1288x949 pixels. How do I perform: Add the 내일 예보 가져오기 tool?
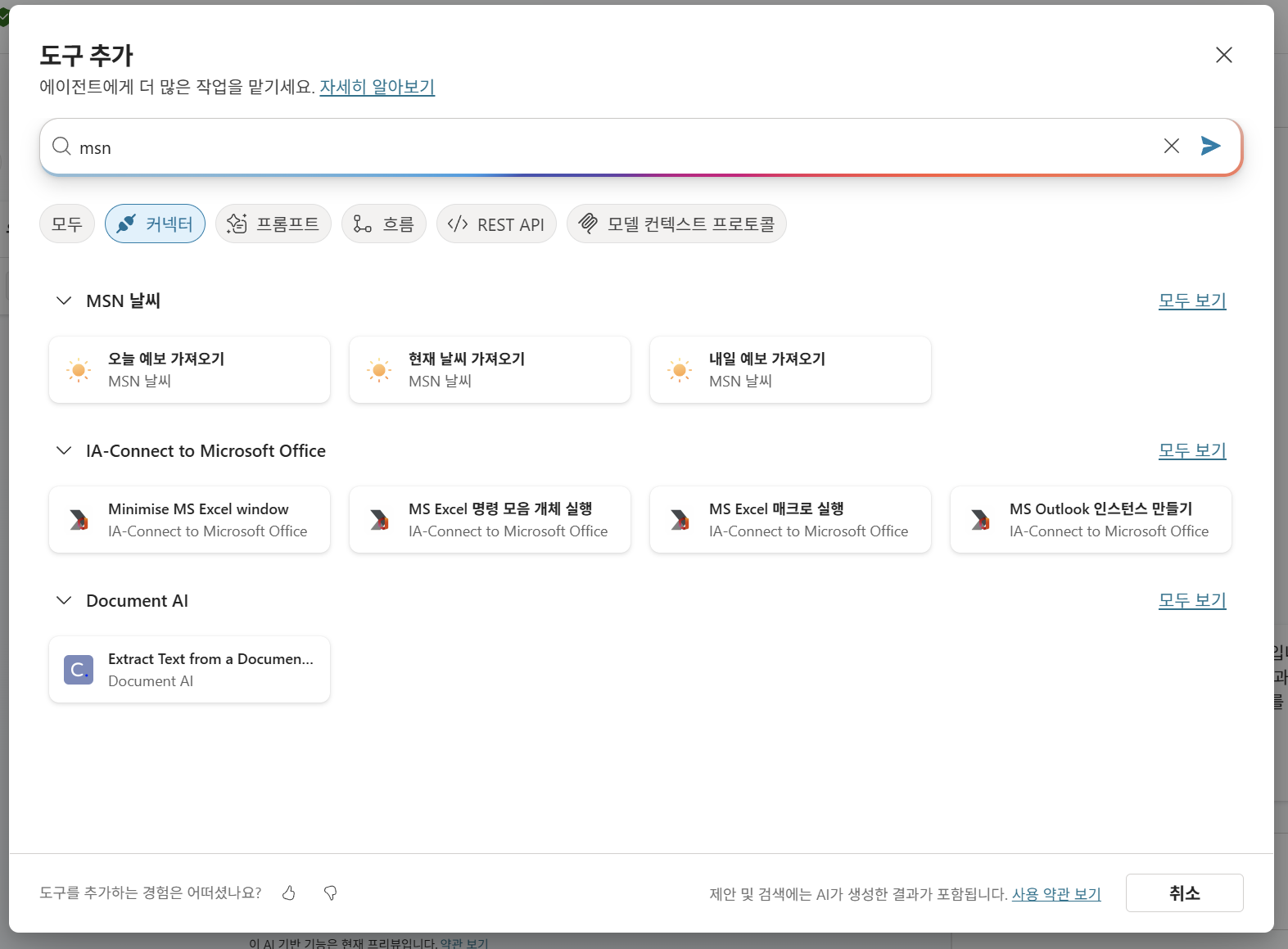click(x=790, y=370)
